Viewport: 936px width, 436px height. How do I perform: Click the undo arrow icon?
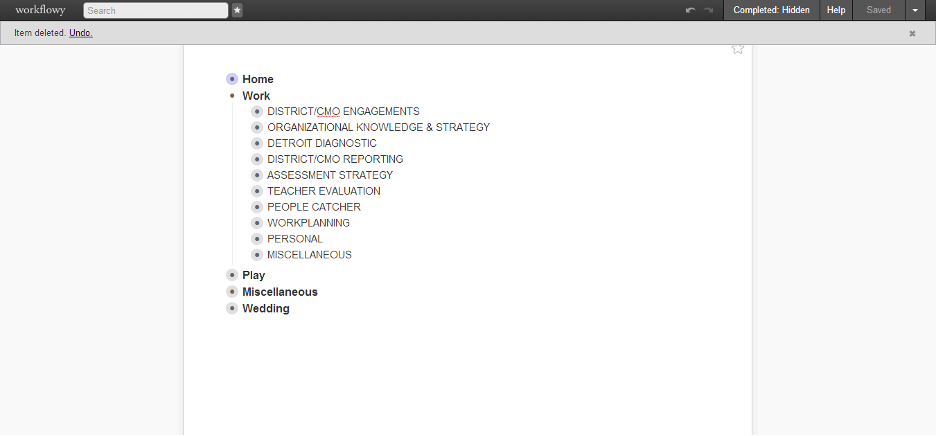click(x=690, y=10)
